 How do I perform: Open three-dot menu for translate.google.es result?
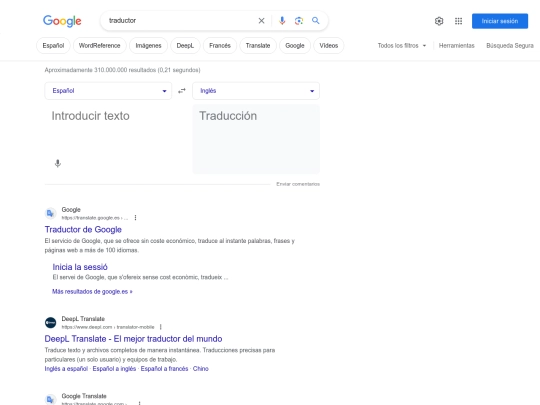(x=135, y=218)
